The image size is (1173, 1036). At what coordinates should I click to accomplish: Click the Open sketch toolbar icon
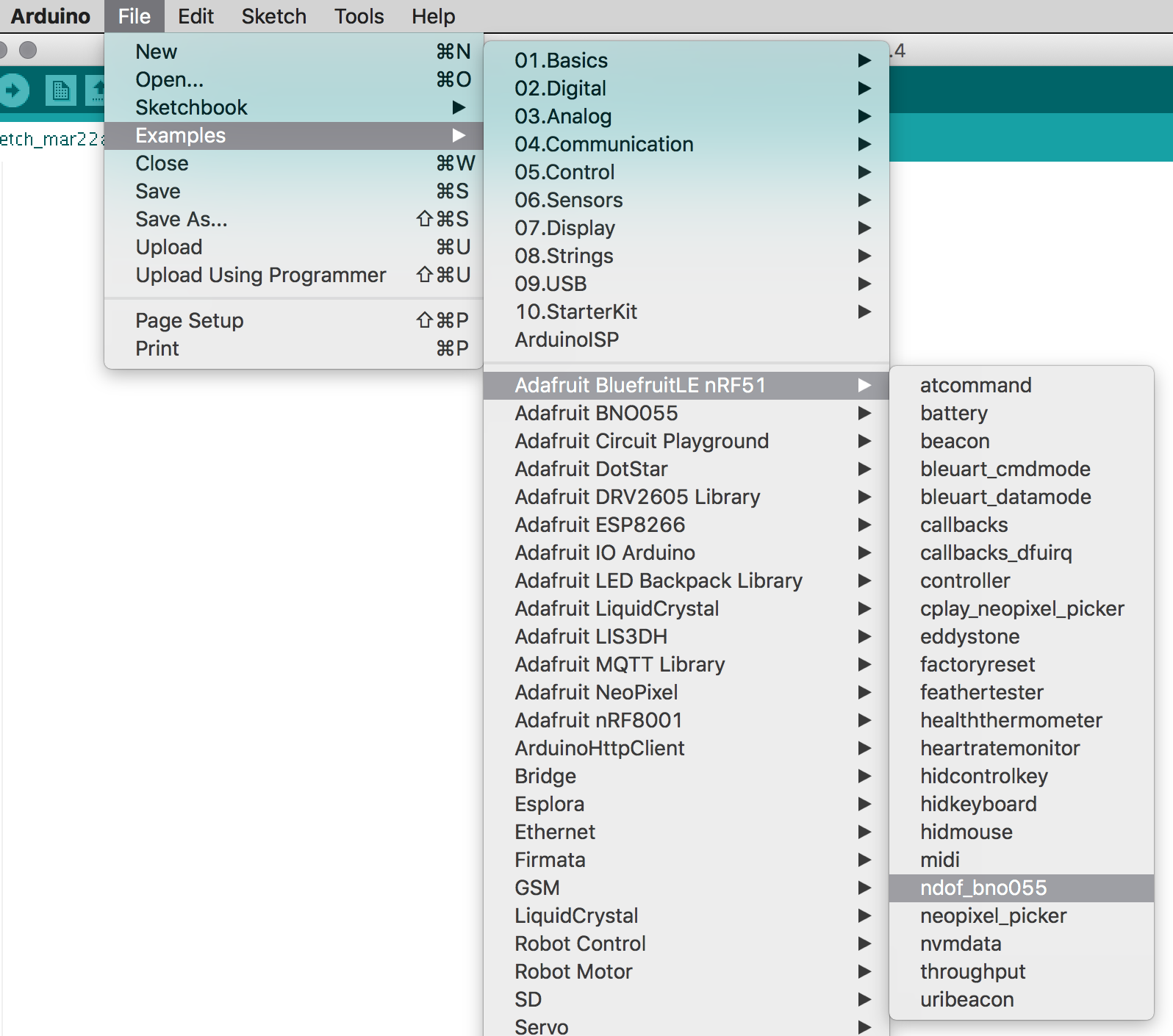[96, 91]
